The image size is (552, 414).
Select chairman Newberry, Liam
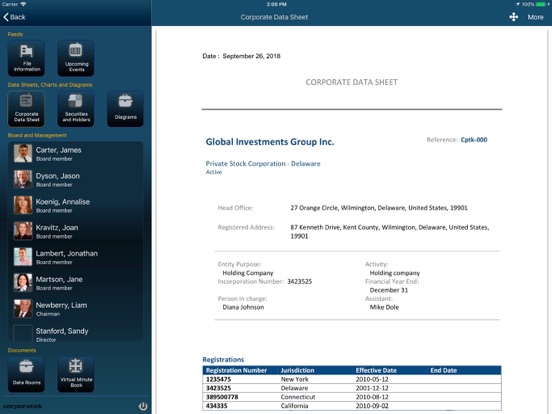coord(76,309)
